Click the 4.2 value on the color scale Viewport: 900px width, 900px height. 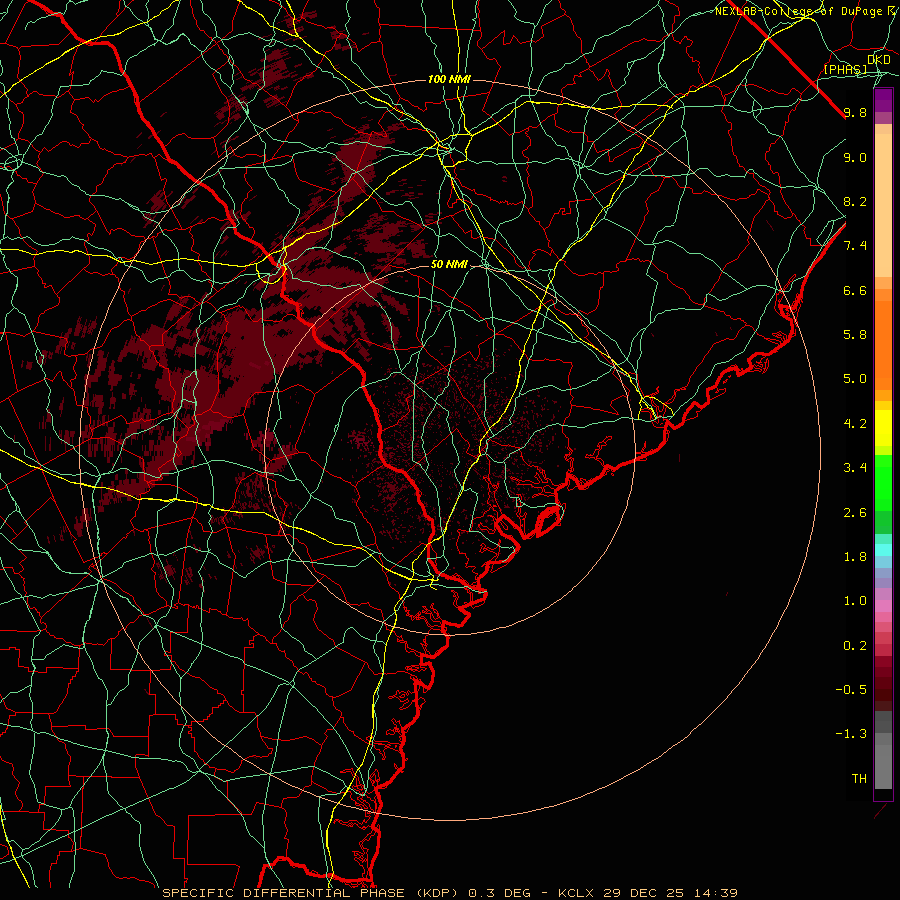point(855,424)
